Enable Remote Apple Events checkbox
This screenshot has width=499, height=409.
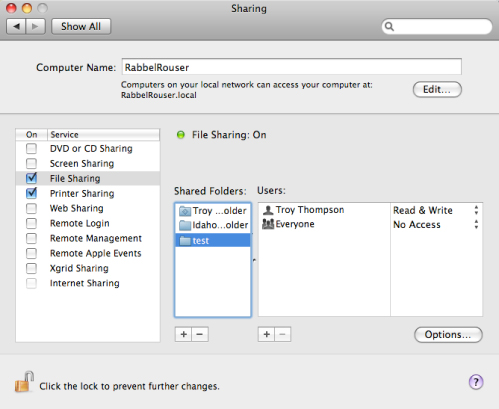point(31,253)
